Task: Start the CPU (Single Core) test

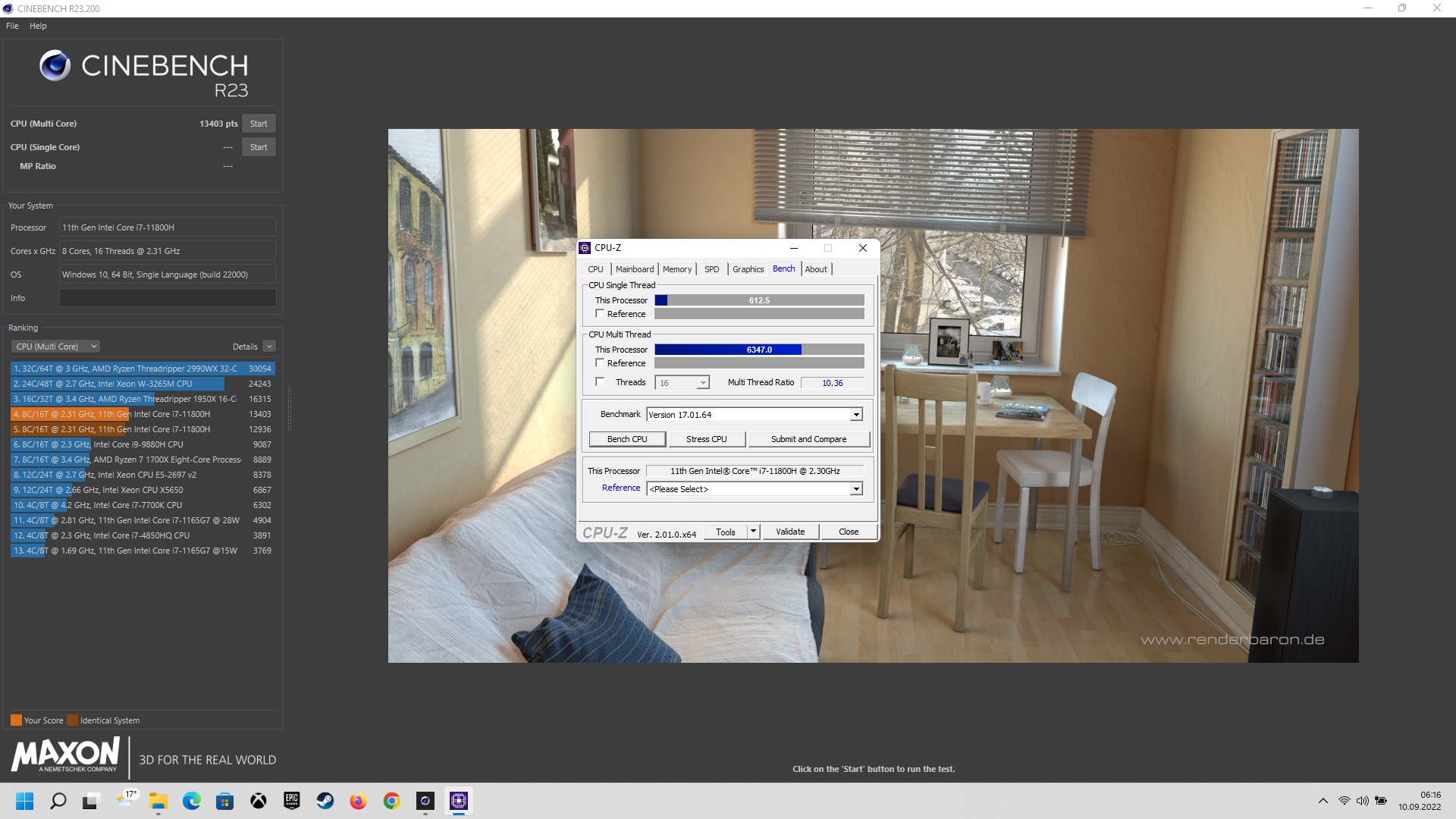Action: click(x=259, y=147)
